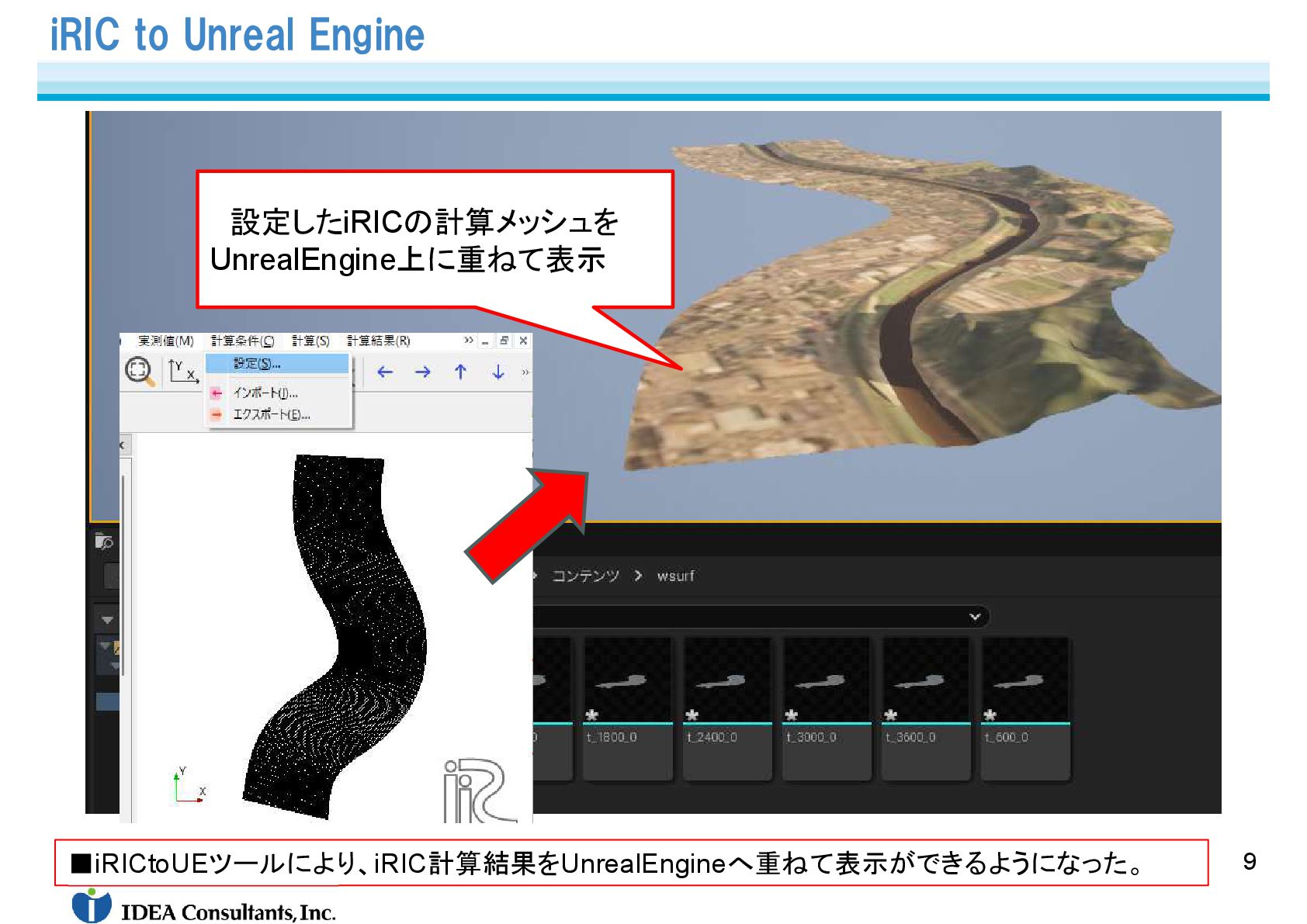Select the t_600_0 asset thumbnail
The height and width of the screenshot is (924, 1307).
click(x=1025, y=680)
